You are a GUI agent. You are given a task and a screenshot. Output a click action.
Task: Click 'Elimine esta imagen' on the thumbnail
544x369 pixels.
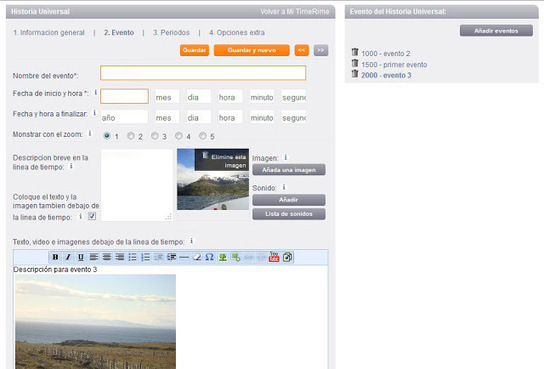pos(228,161)
